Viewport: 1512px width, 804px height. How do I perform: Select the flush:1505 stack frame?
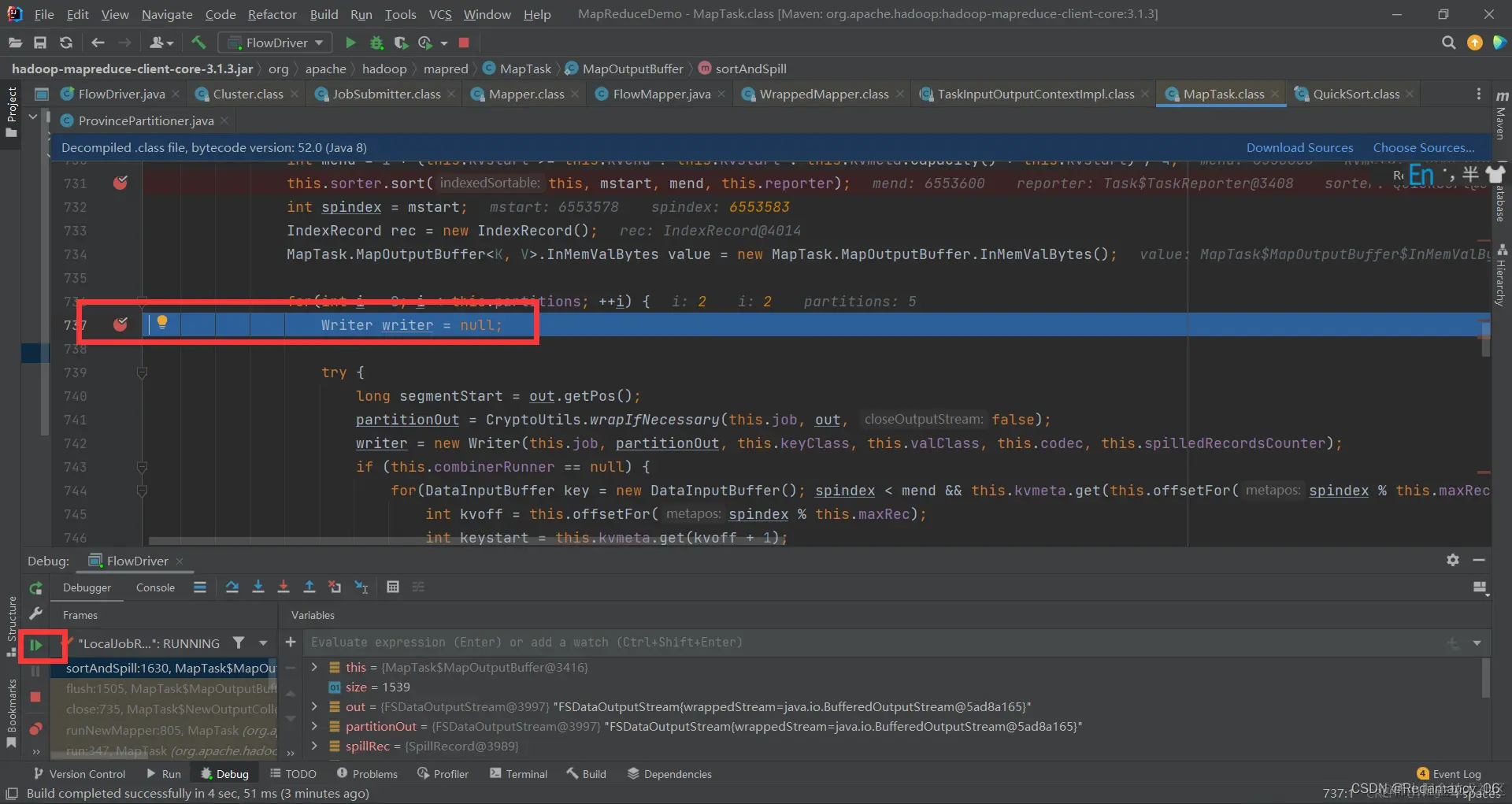[x=164, y=688]
